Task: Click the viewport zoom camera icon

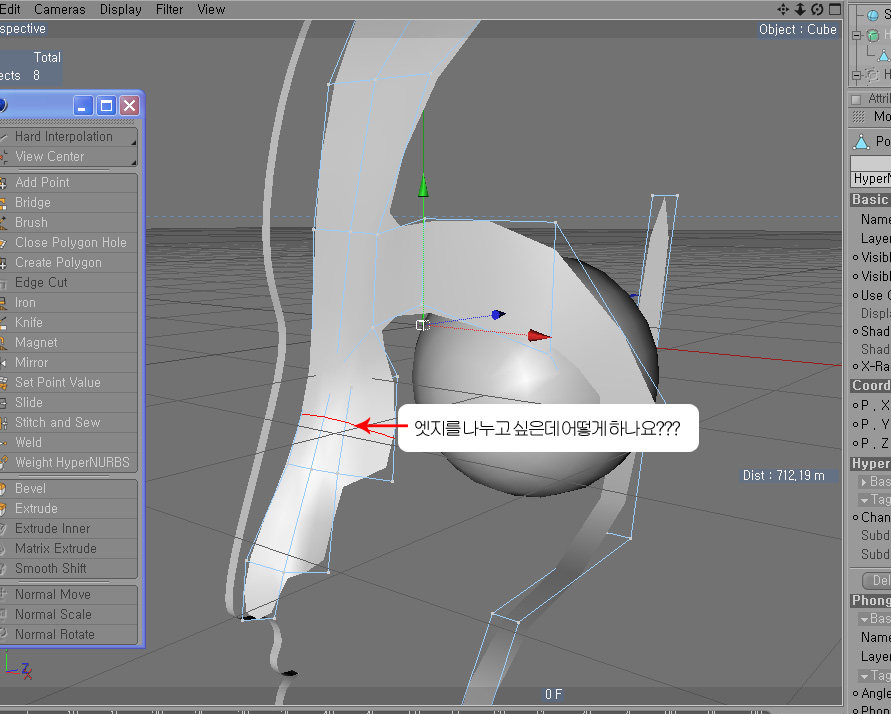Action: 800,9
